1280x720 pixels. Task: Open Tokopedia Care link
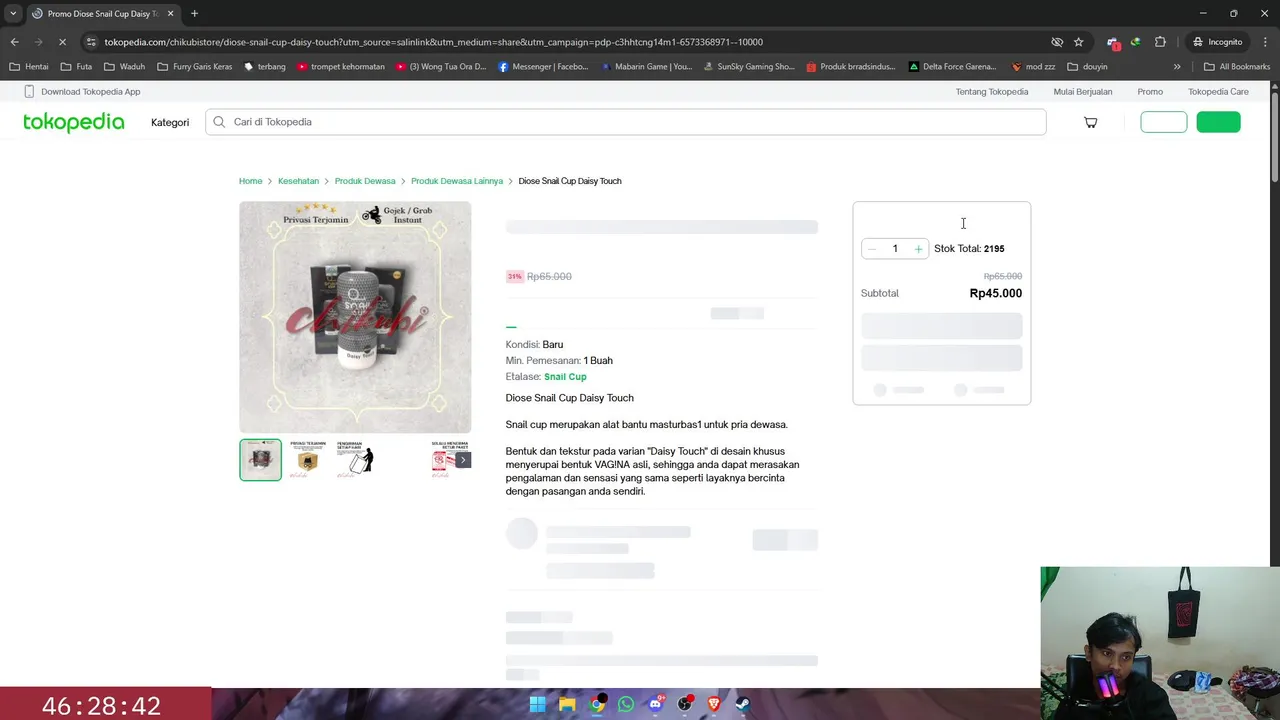click(x=1218, y=92)
